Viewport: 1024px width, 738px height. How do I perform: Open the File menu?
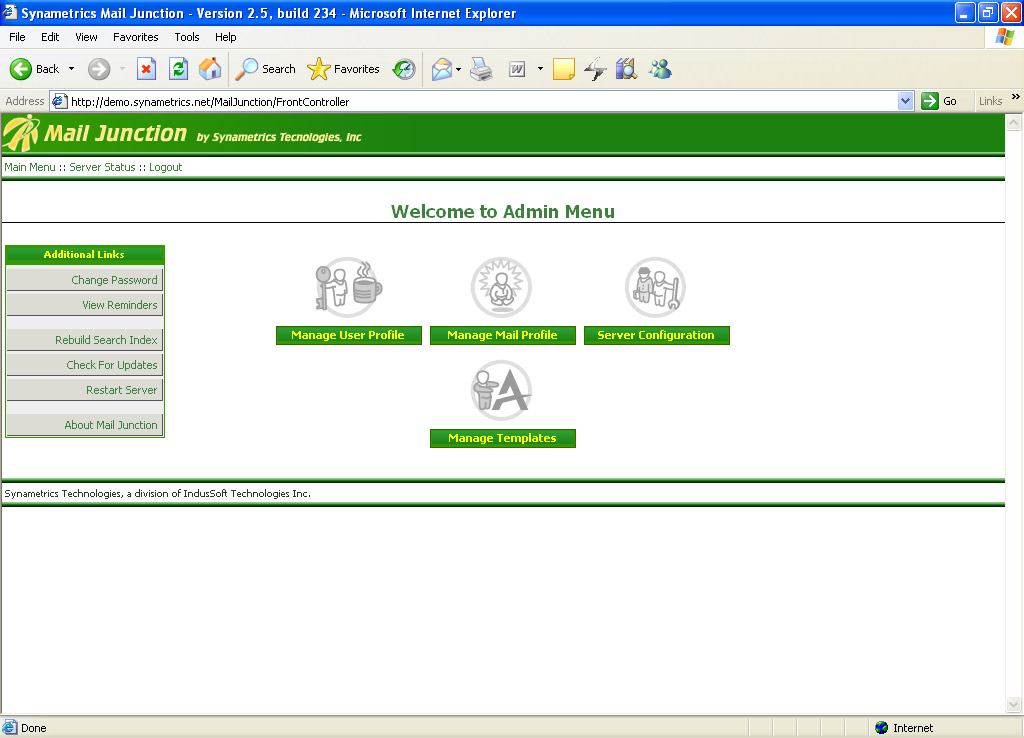point(18,37)
